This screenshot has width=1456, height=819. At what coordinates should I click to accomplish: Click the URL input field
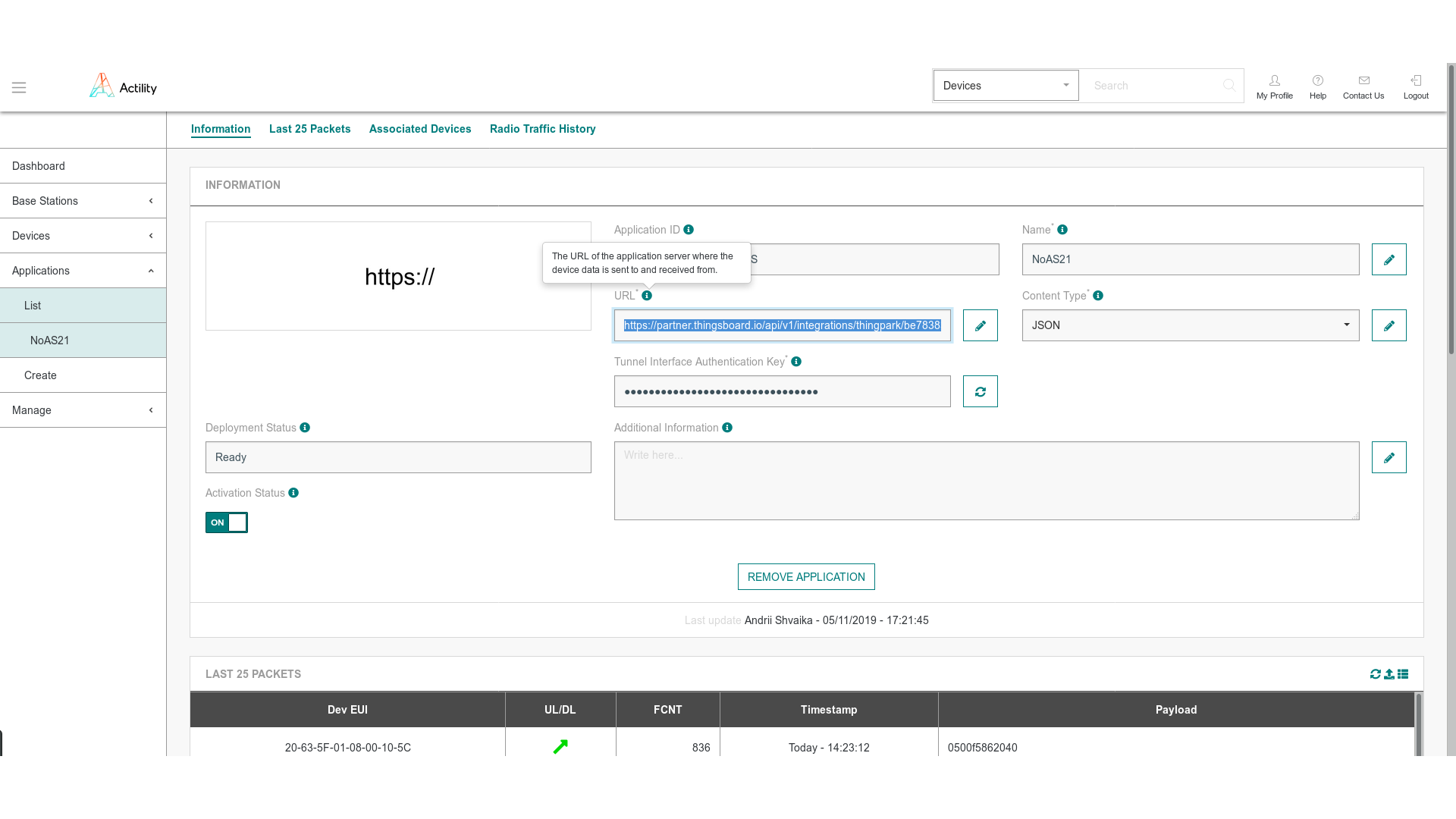(x=783, y=325)
